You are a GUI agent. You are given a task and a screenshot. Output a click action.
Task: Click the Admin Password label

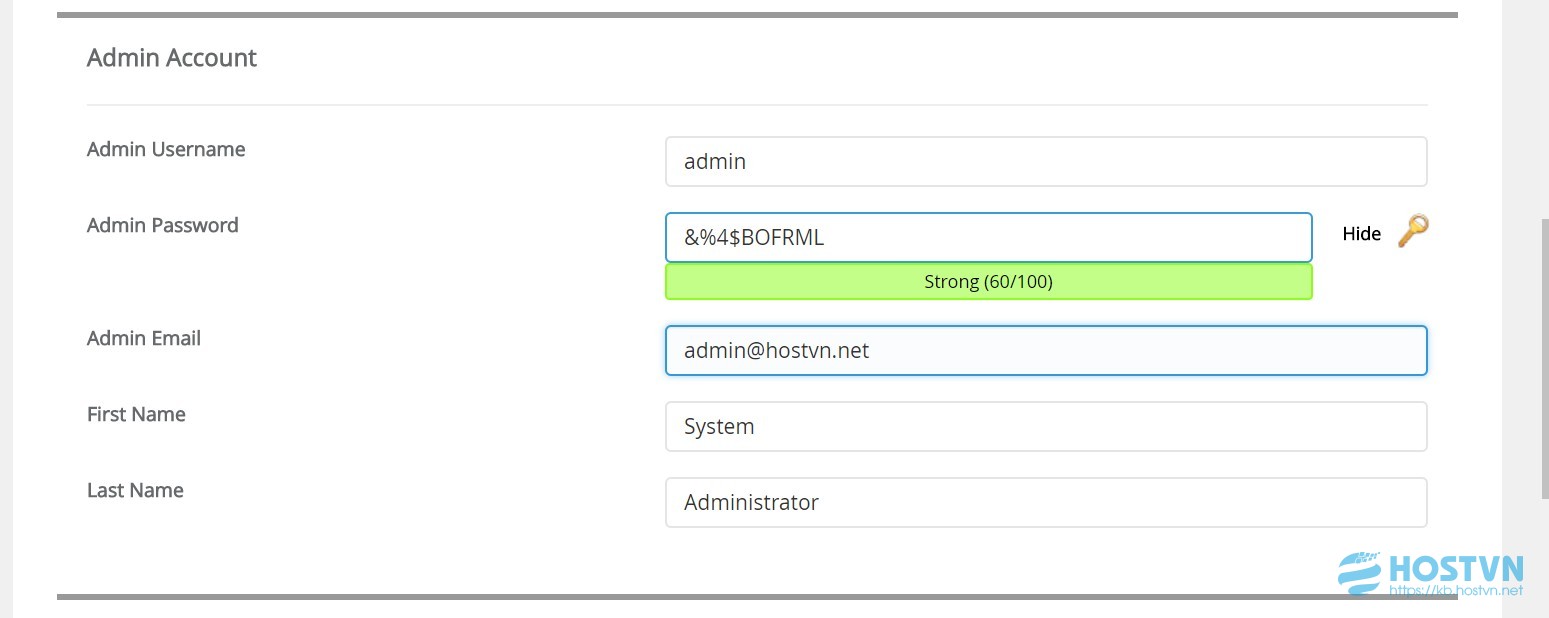point(163,225)
